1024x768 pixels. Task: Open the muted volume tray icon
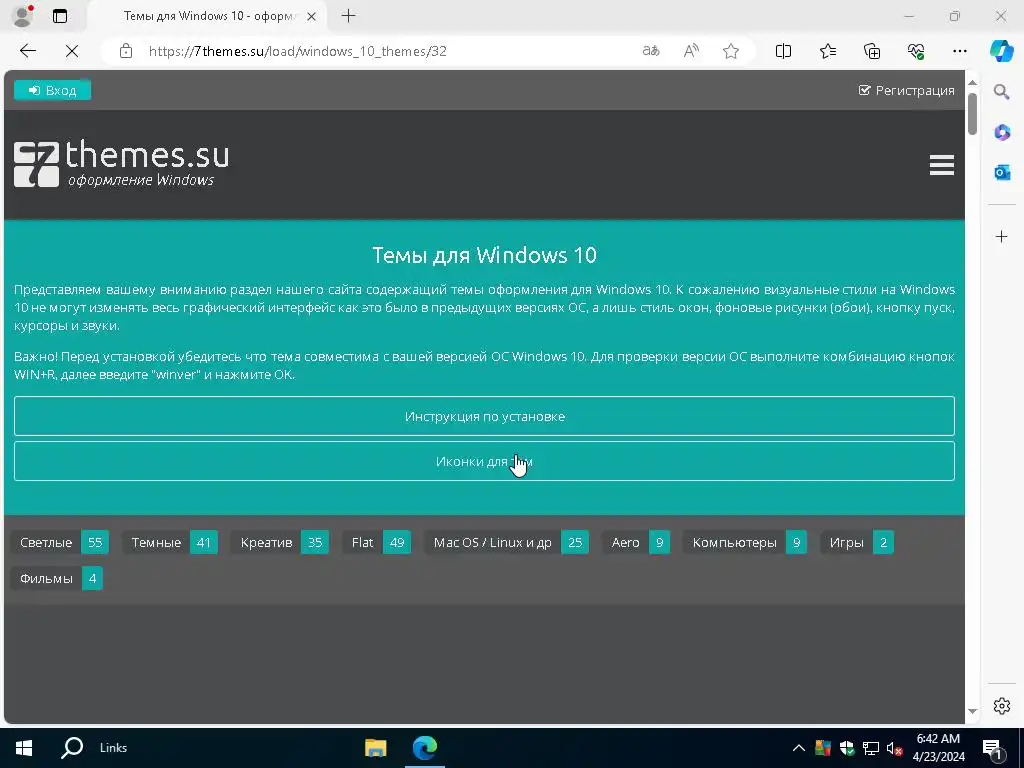[x=894, y=748]
